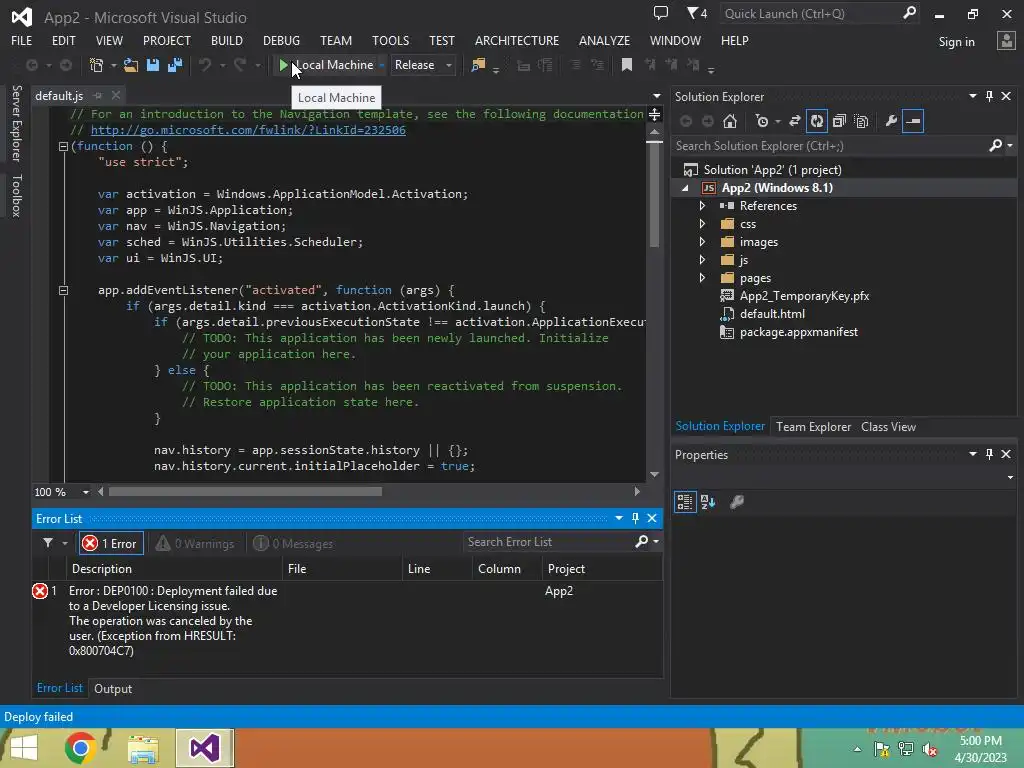Open the ARCHITECTURE menu
The width and height of the screenshot is (1024, 768).
[517, 40]
